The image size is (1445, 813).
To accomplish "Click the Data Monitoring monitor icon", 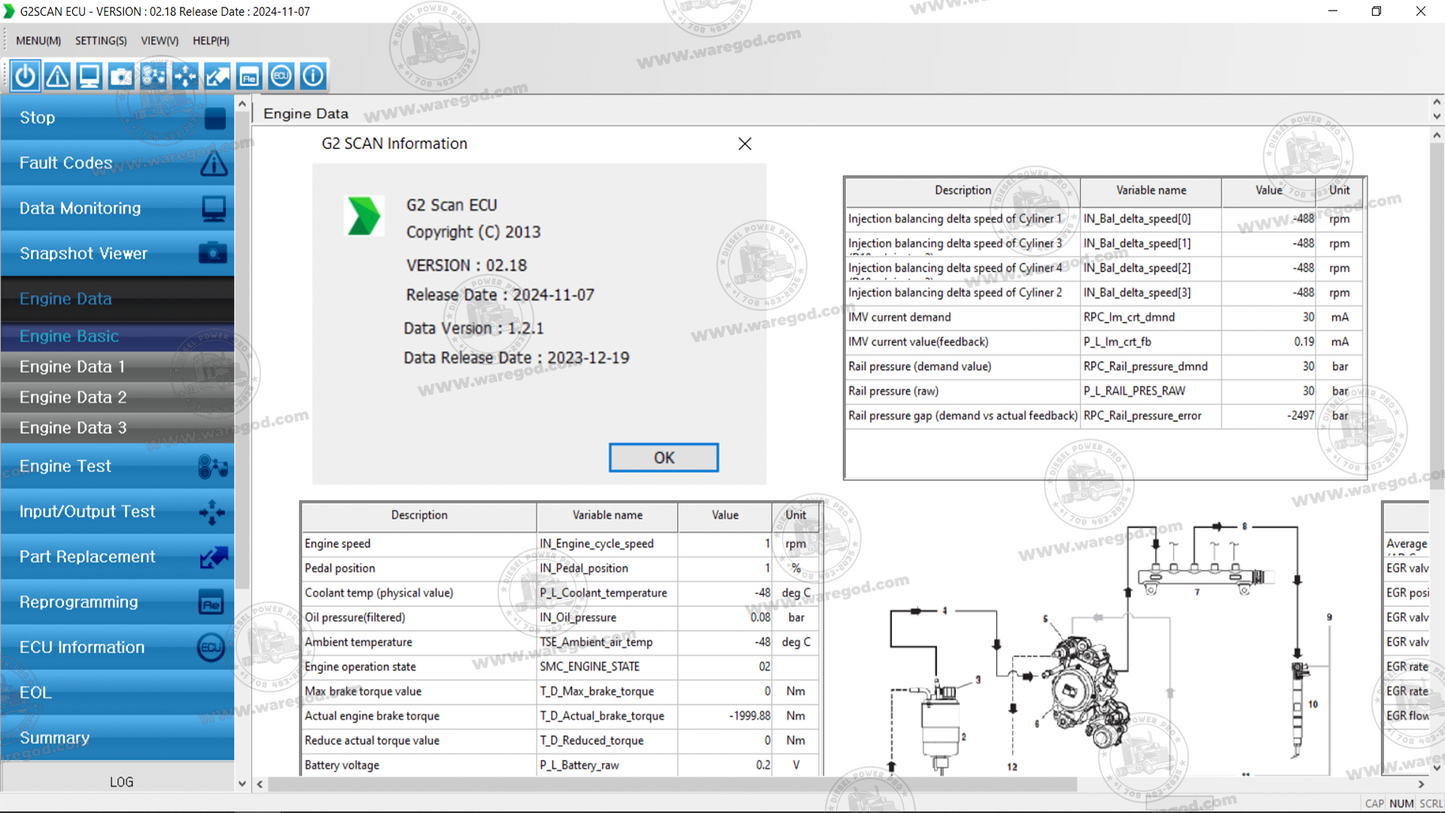I will click(x=89, y=75).
